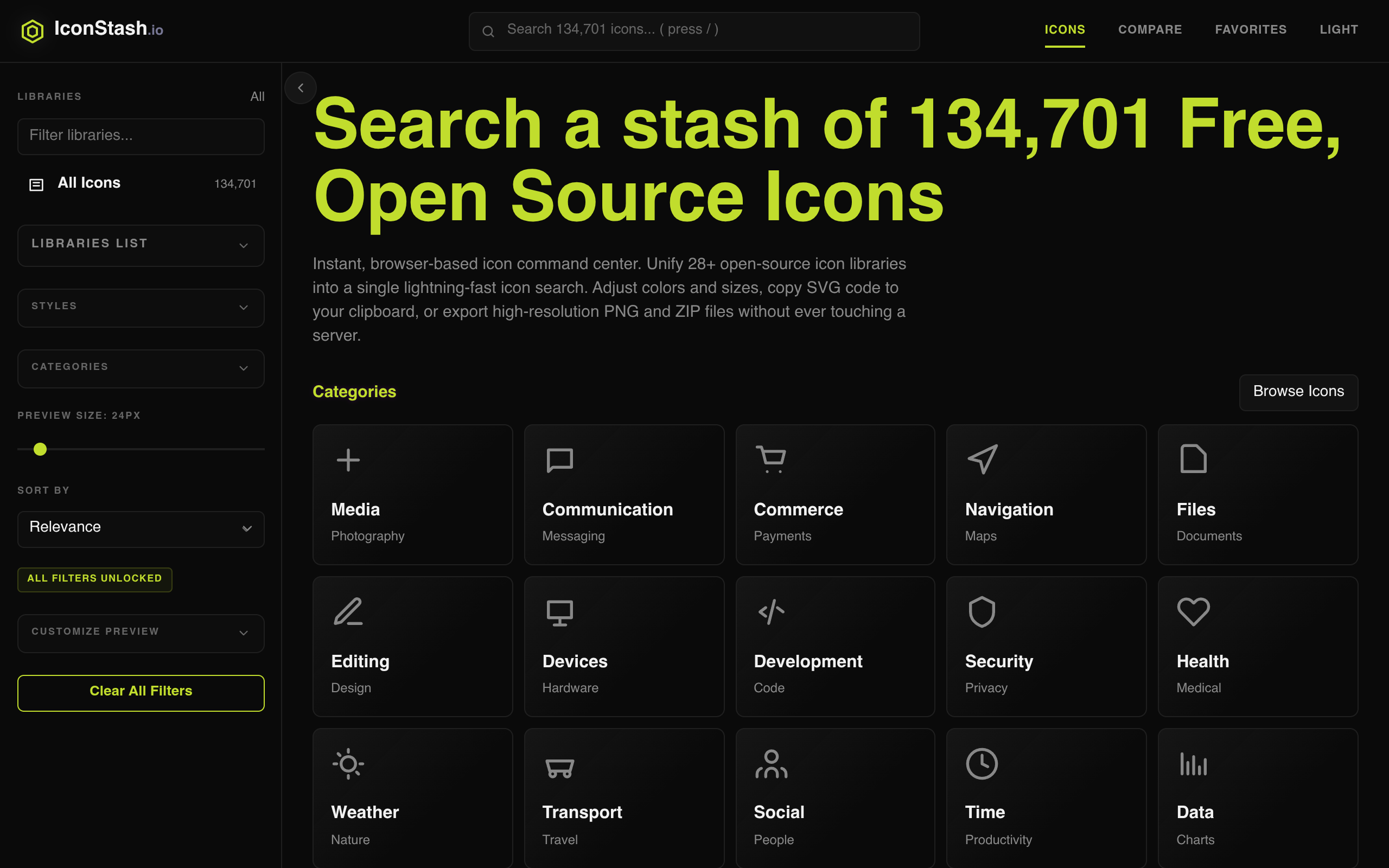This screenshot has height=868, width=1389.
Task: Click the Media plus icon
Action: click(x=348, y=460)
